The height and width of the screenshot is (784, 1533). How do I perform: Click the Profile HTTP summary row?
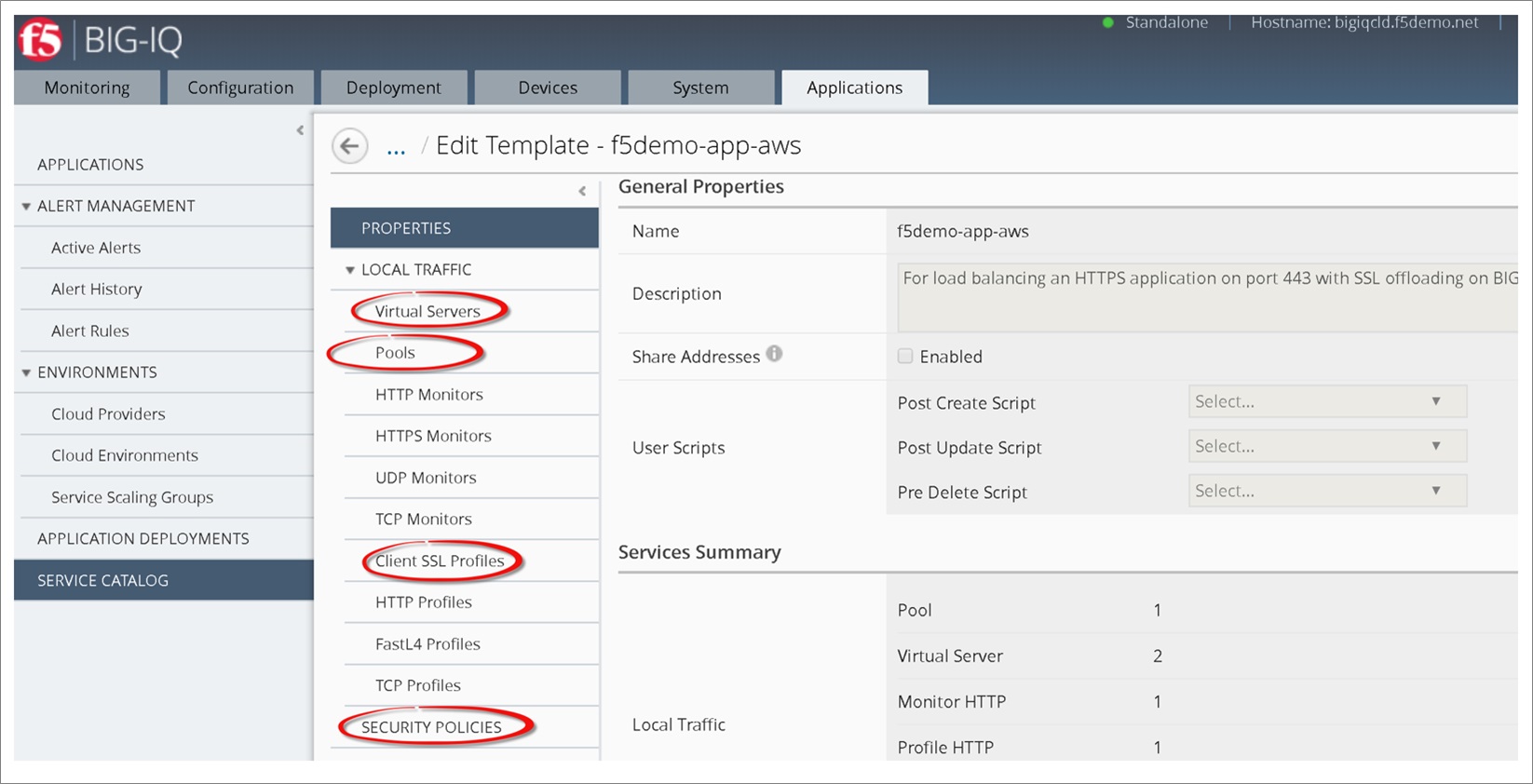(1201, 747)
